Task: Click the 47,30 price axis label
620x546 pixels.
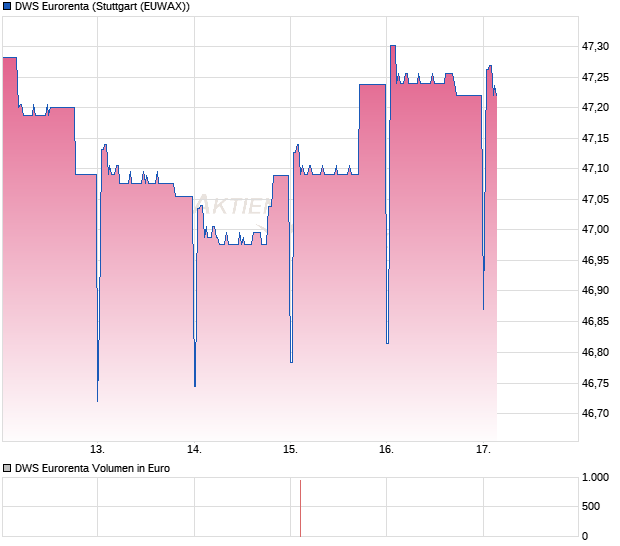Action: coord(595,47)
